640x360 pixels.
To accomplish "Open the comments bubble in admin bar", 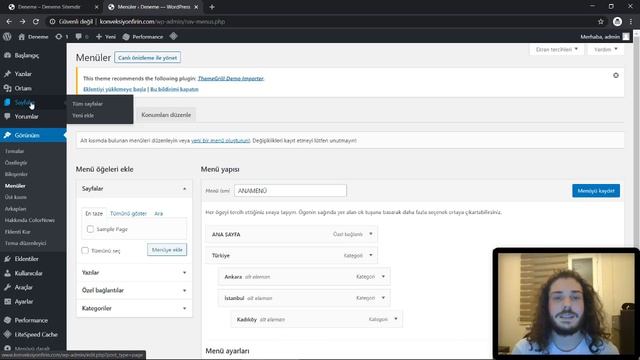I will [78, 36].
